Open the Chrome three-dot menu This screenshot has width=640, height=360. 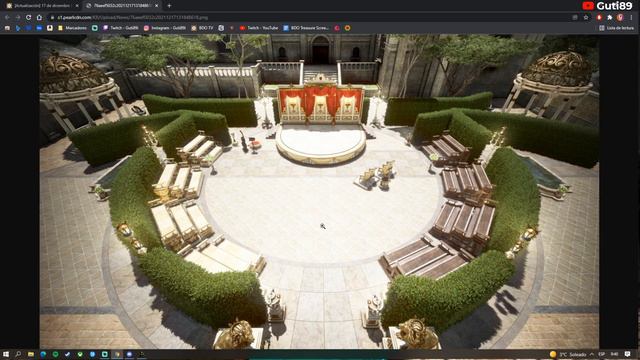pyautogui.click(x=631, y=18)
